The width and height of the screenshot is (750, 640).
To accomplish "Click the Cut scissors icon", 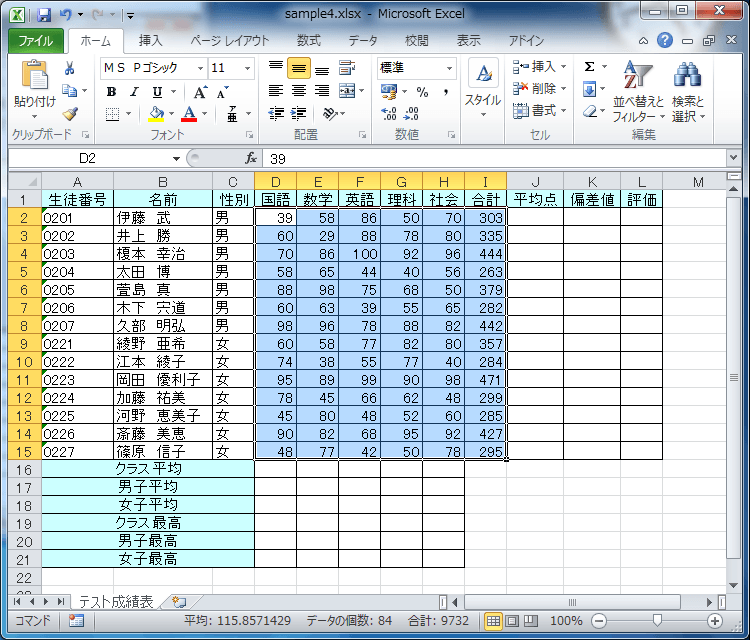I will [x=69, y=68].
